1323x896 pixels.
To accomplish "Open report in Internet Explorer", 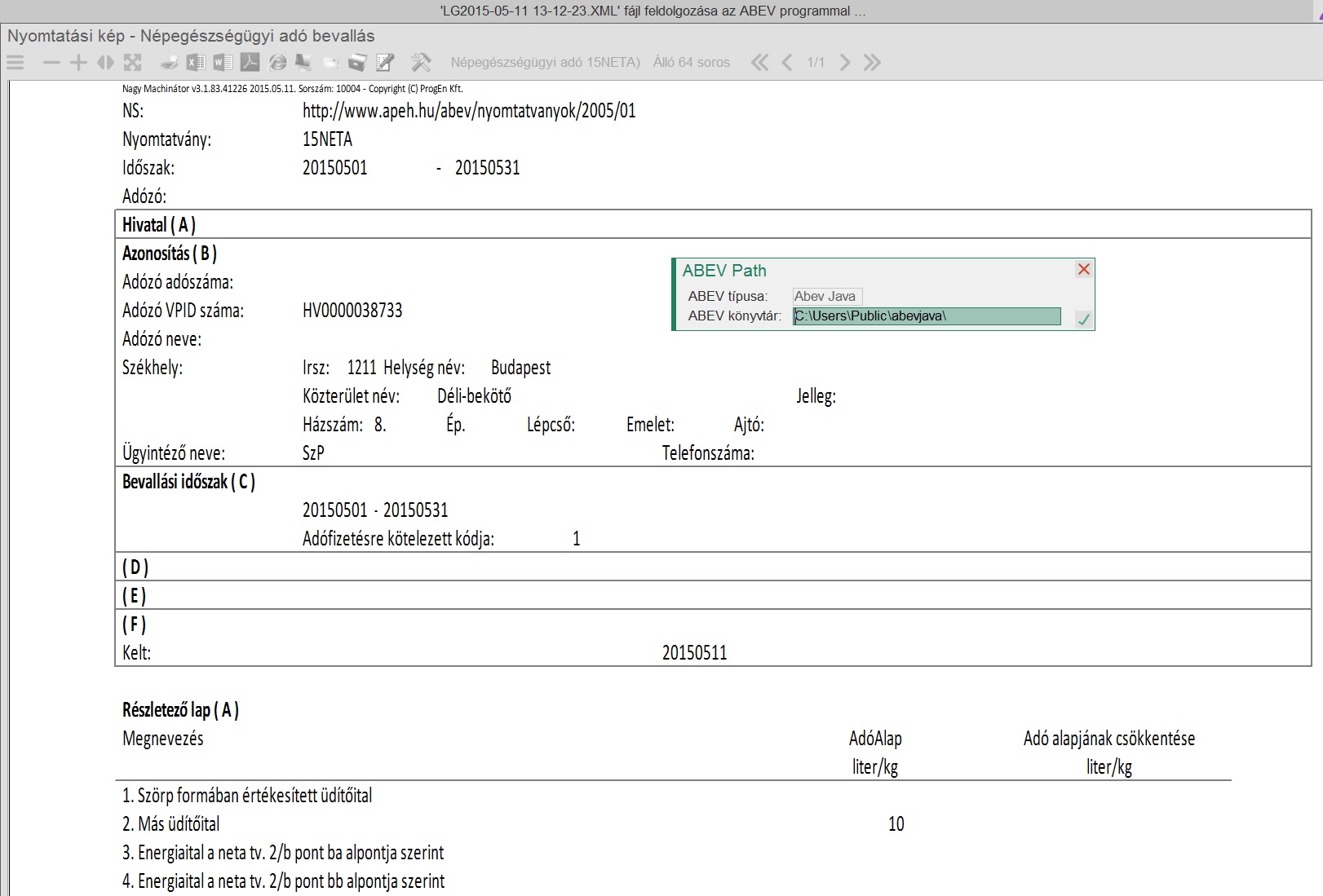I will pos(277,63).
